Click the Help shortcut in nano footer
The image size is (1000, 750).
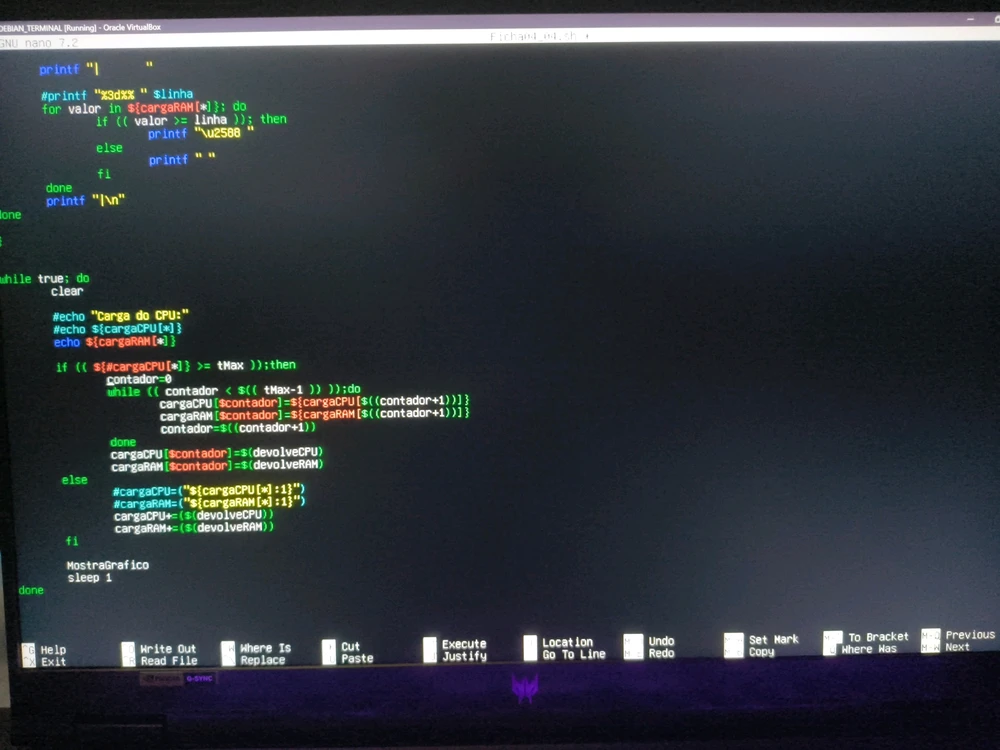click(x=52, y=650)
